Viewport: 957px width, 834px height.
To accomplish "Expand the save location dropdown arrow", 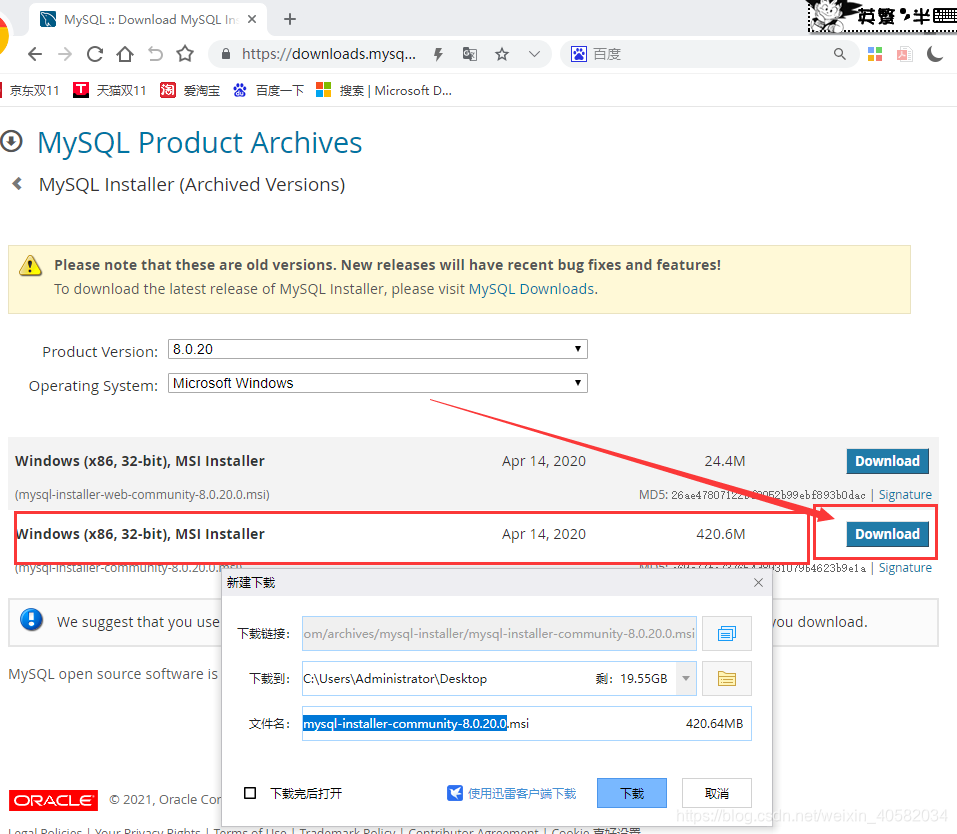I will [x=686, y=678].
